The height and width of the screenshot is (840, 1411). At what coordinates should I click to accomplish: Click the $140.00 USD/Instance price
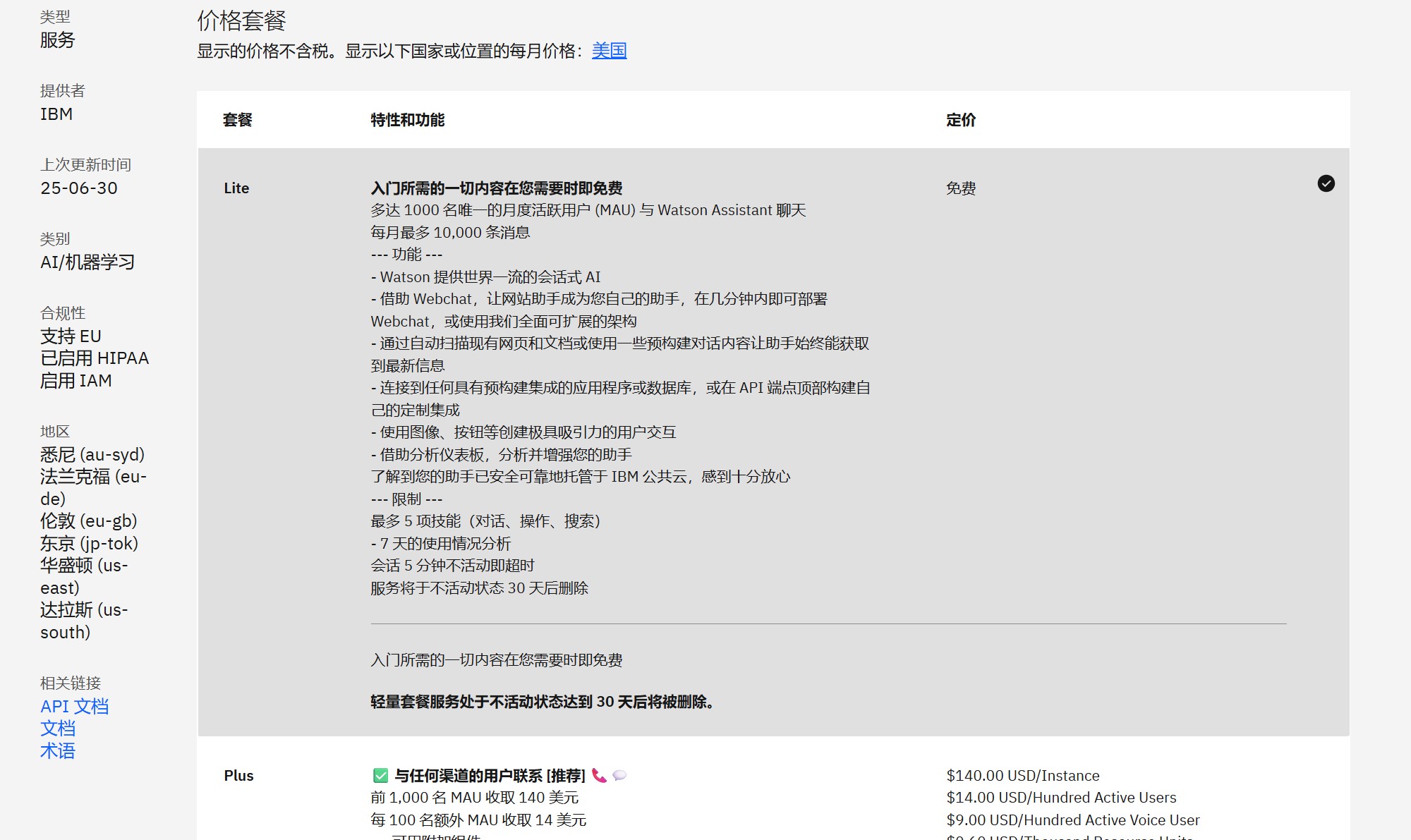[x=1023, y=776]
